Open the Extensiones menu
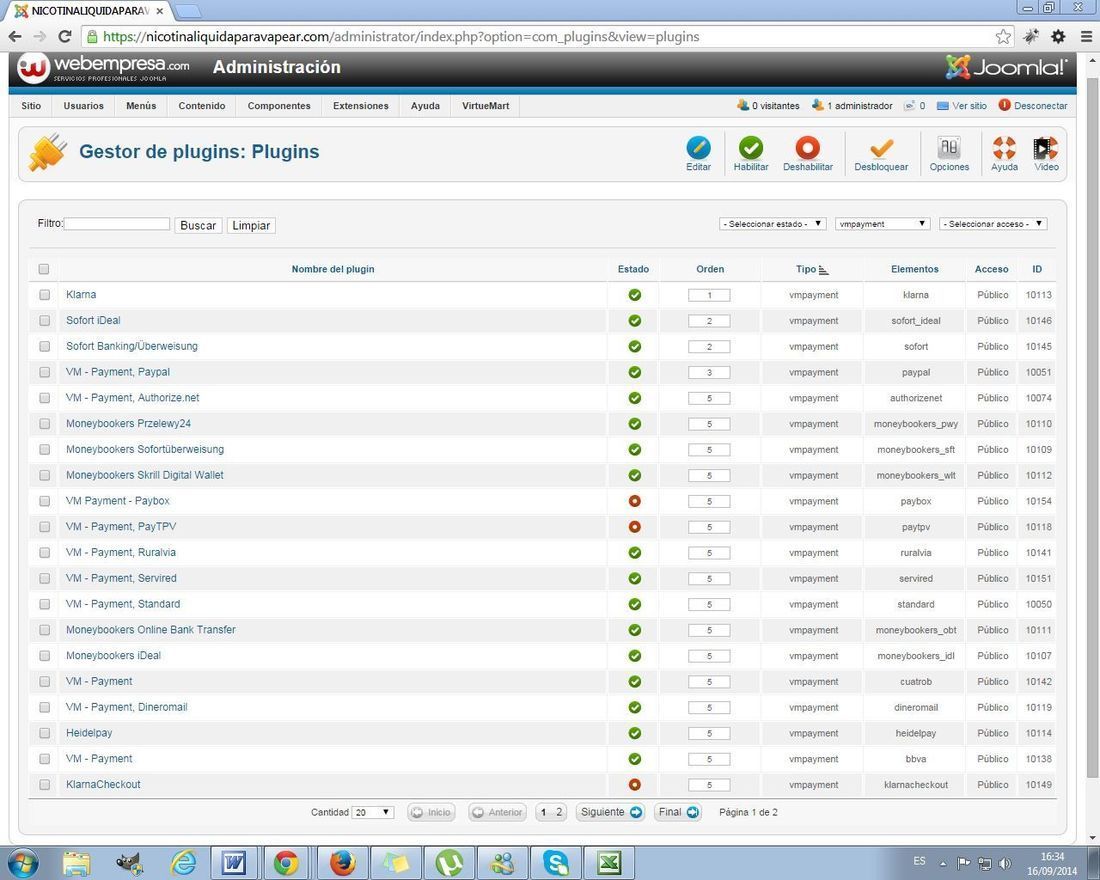1100x880 pixels. point(361,106)
